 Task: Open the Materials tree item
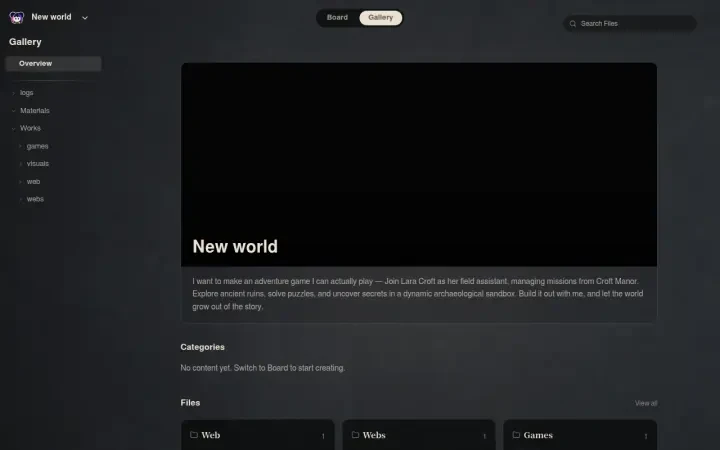pos(35,111)
